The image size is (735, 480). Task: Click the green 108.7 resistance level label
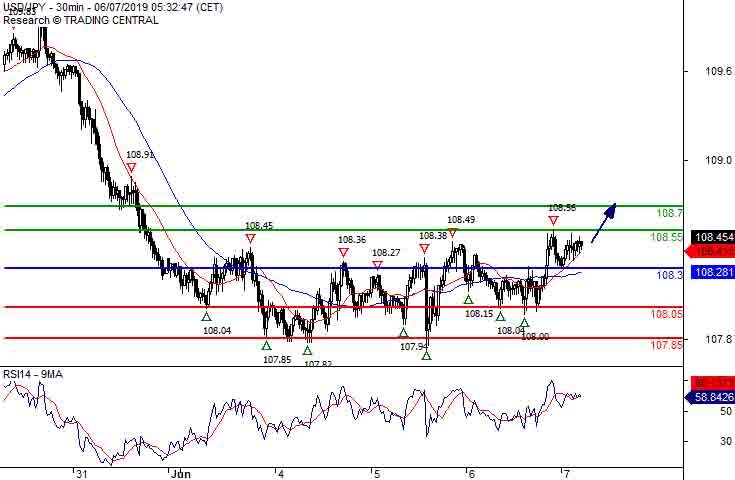669,213
